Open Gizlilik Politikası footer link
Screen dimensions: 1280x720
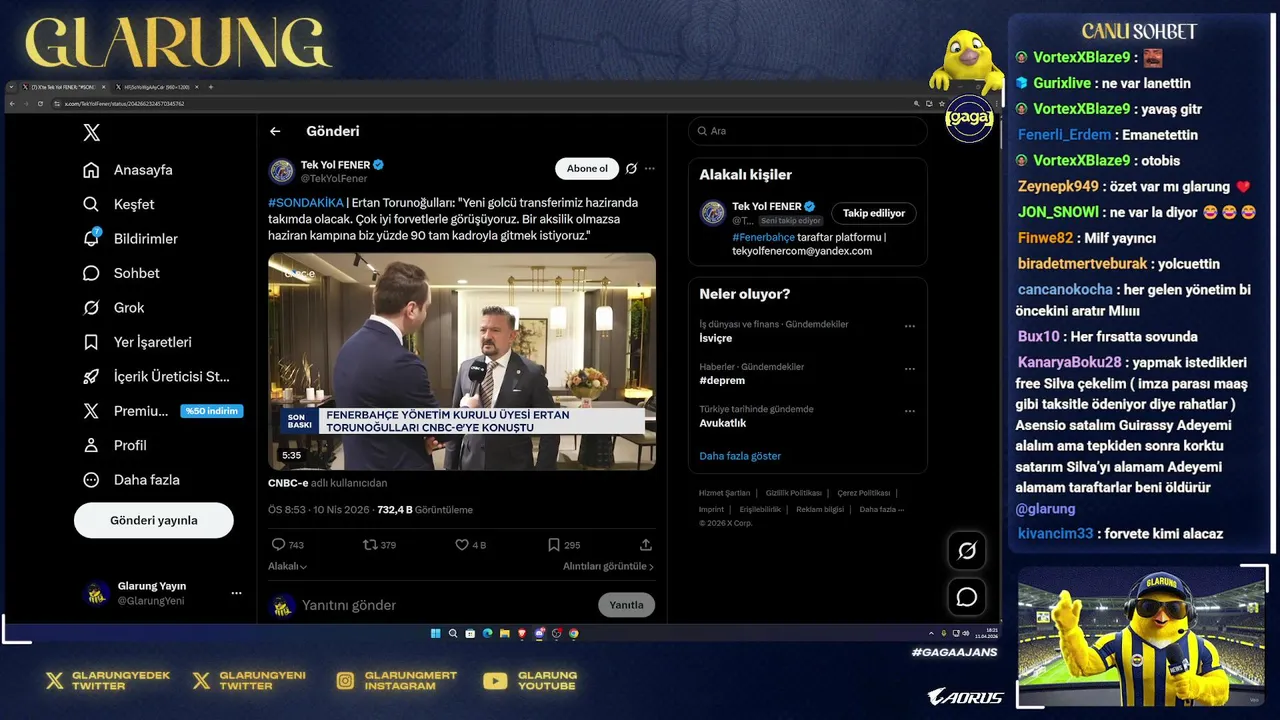(793, 493)
